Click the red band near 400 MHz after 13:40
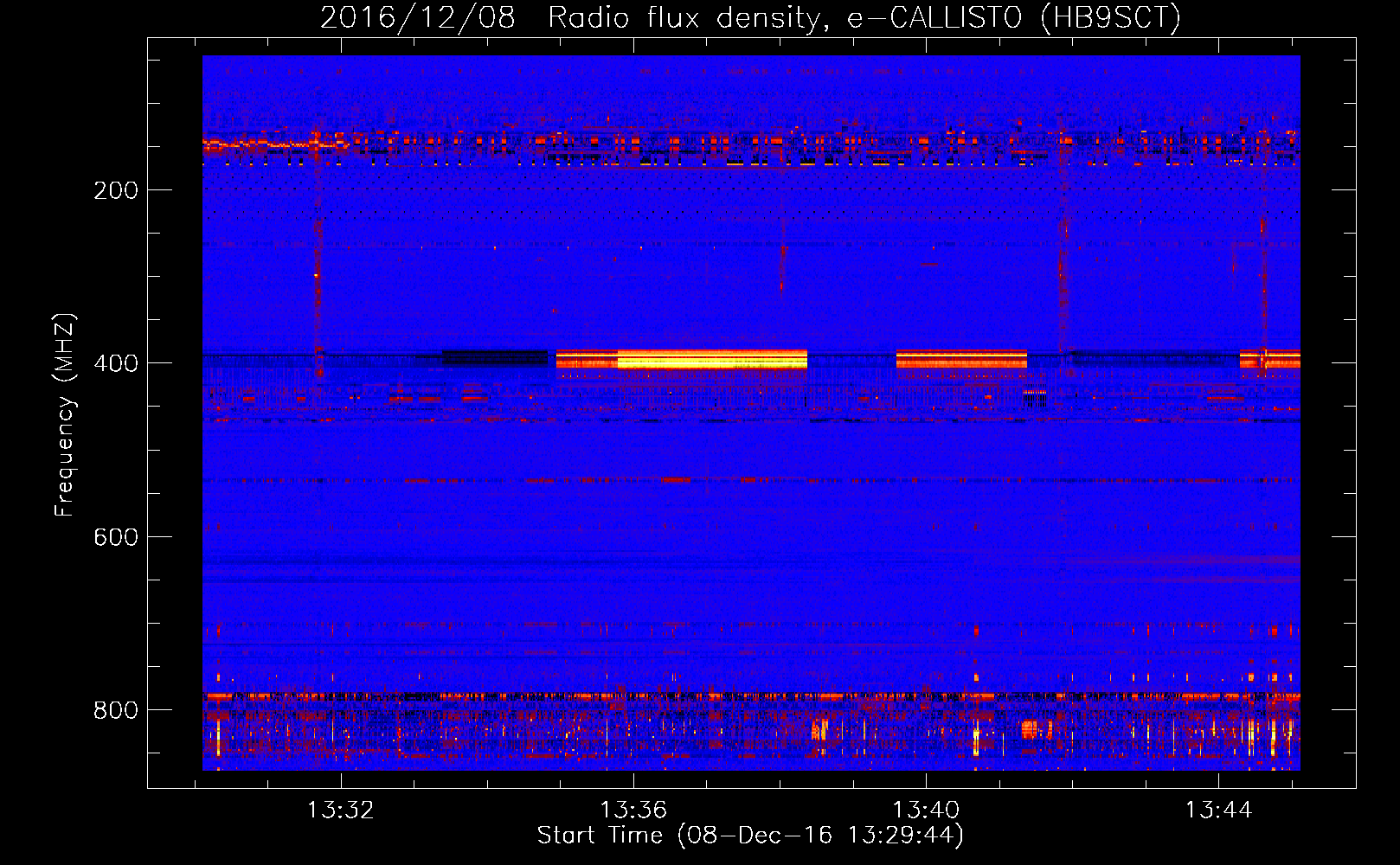 click(961, 359)
